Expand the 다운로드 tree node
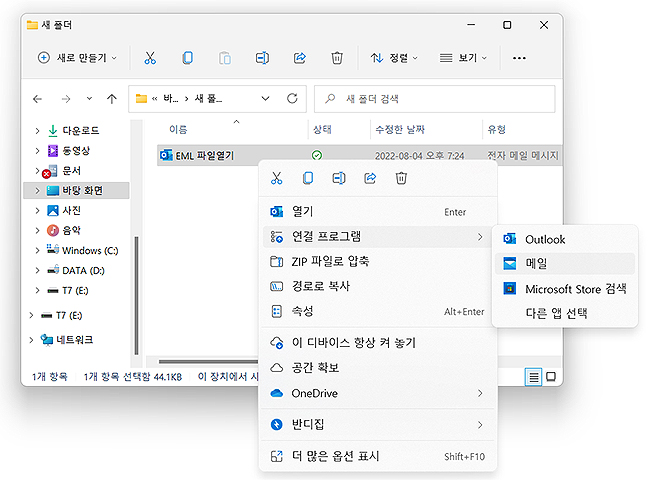The width and height of the screenshot is (650, 480). click(x=37, y=131)
